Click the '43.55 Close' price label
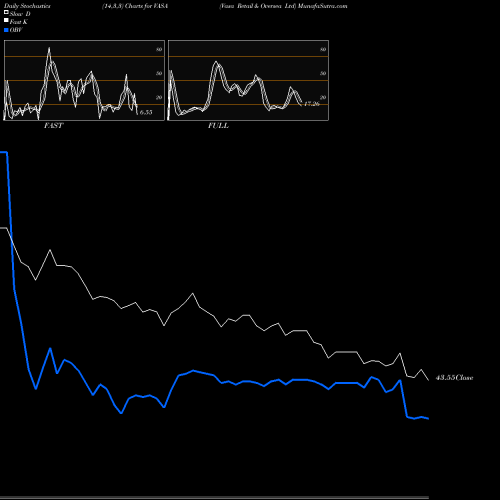Image resolution: width=500 pixels, height=500 pixels. tap(454, 378)
